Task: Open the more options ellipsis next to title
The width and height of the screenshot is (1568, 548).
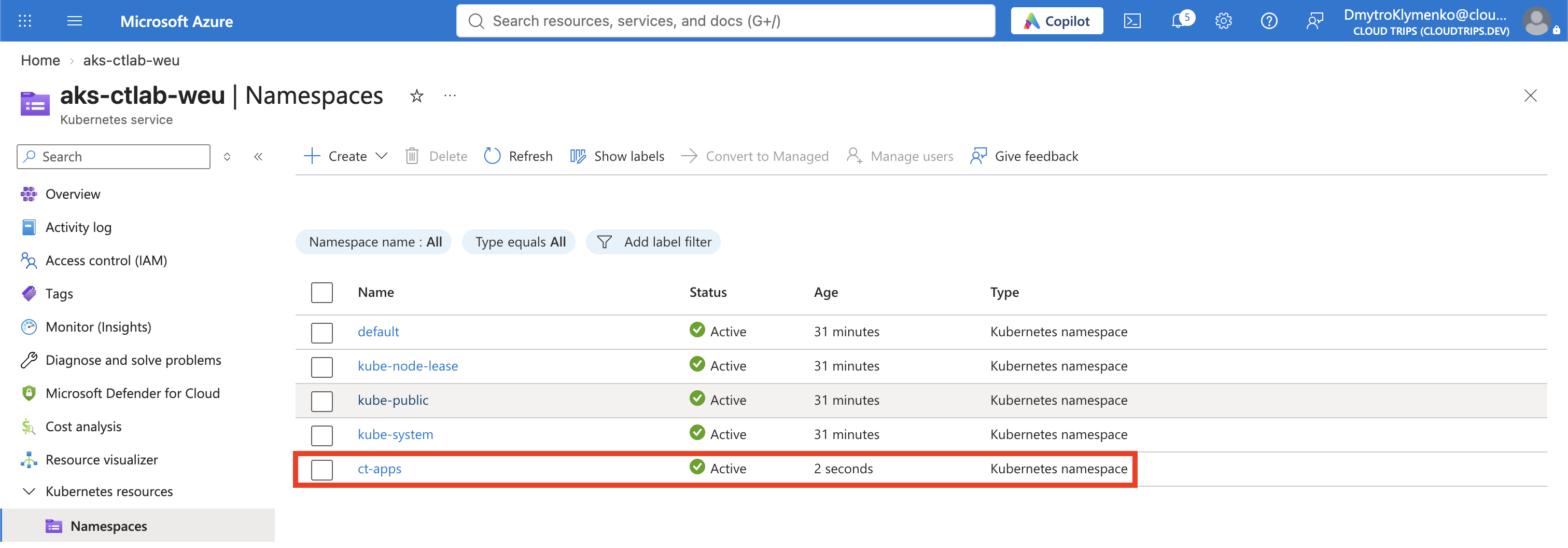Action: point(450,95)
